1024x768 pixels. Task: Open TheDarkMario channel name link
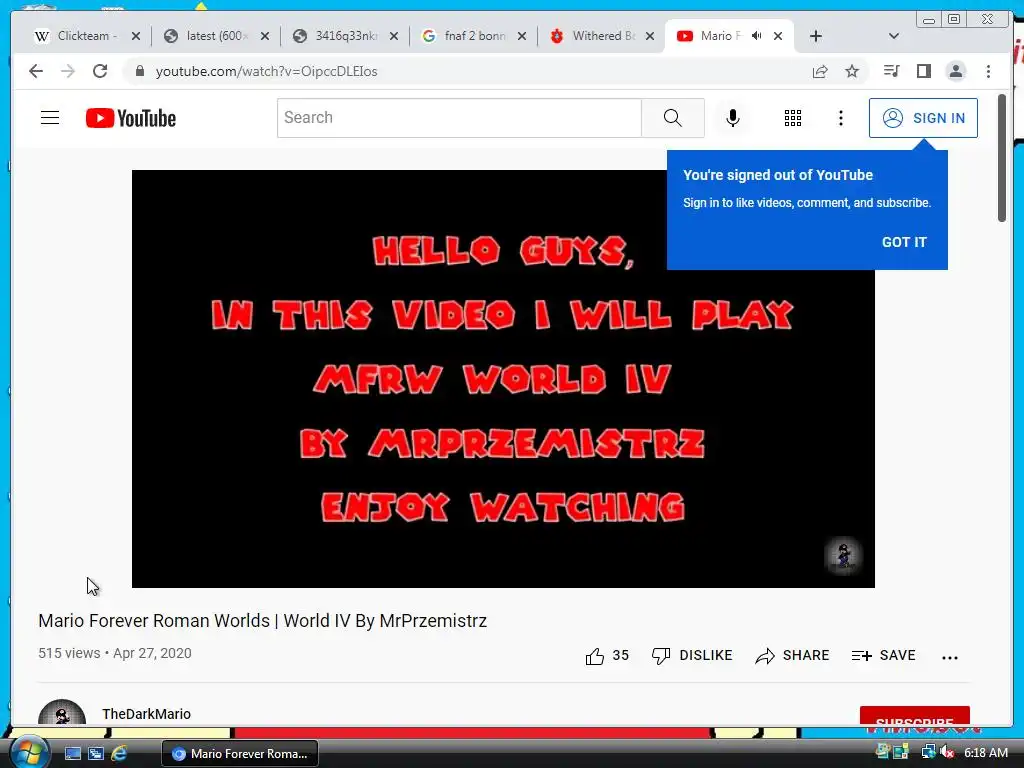(146, 714)
